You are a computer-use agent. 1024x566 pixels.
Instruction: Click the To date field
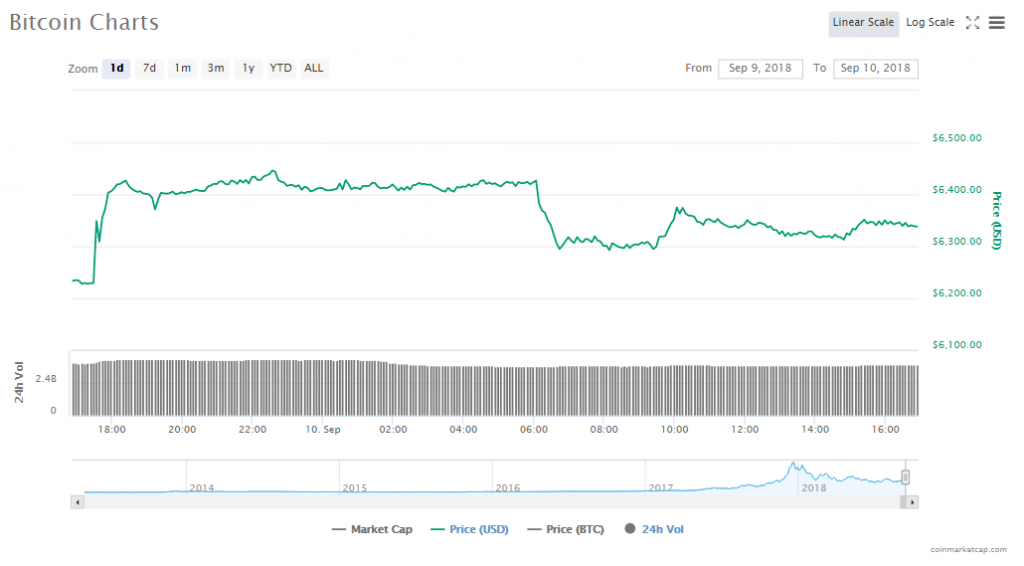coord(876,68)
